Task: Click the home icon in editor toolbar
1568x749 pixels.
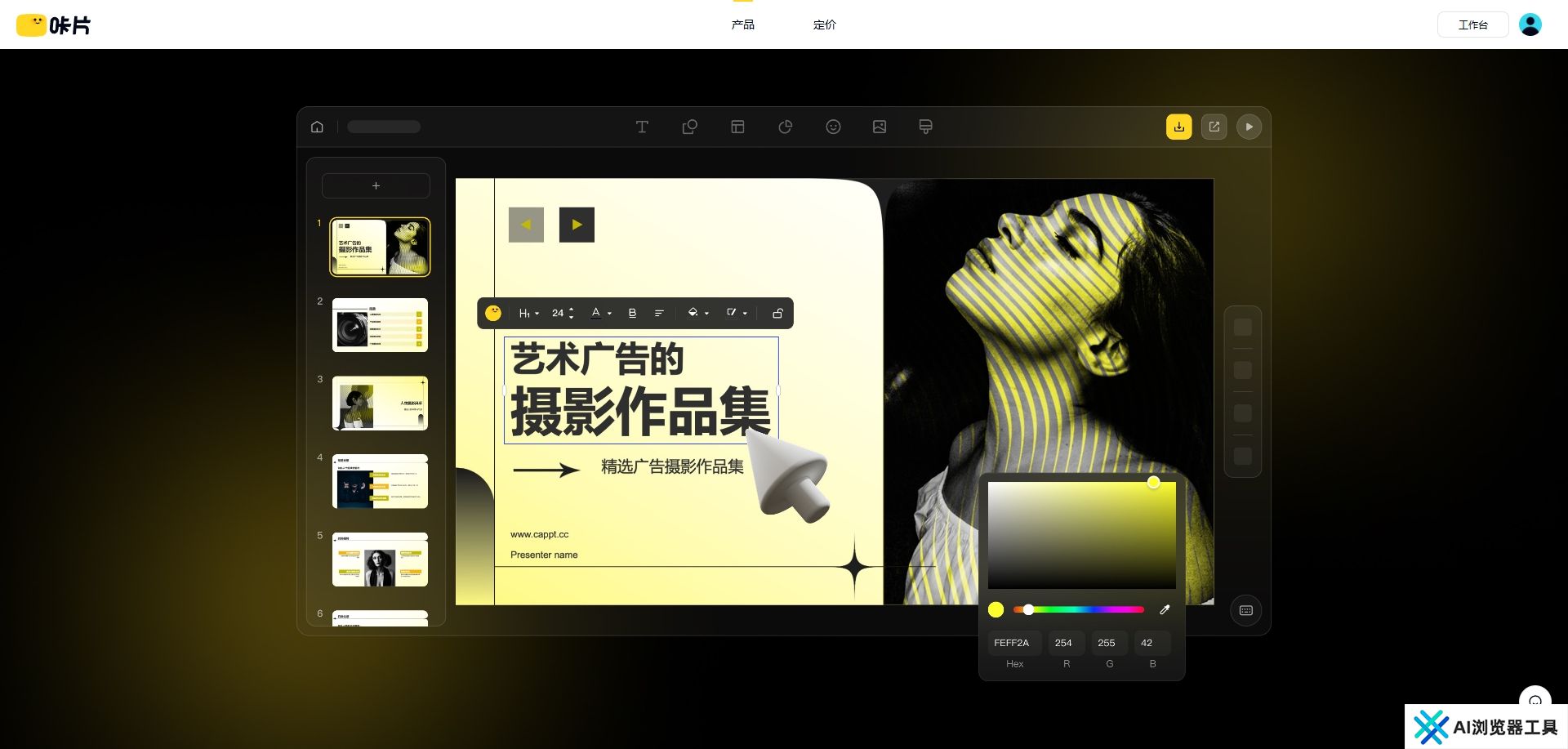Action: point(317,127)
